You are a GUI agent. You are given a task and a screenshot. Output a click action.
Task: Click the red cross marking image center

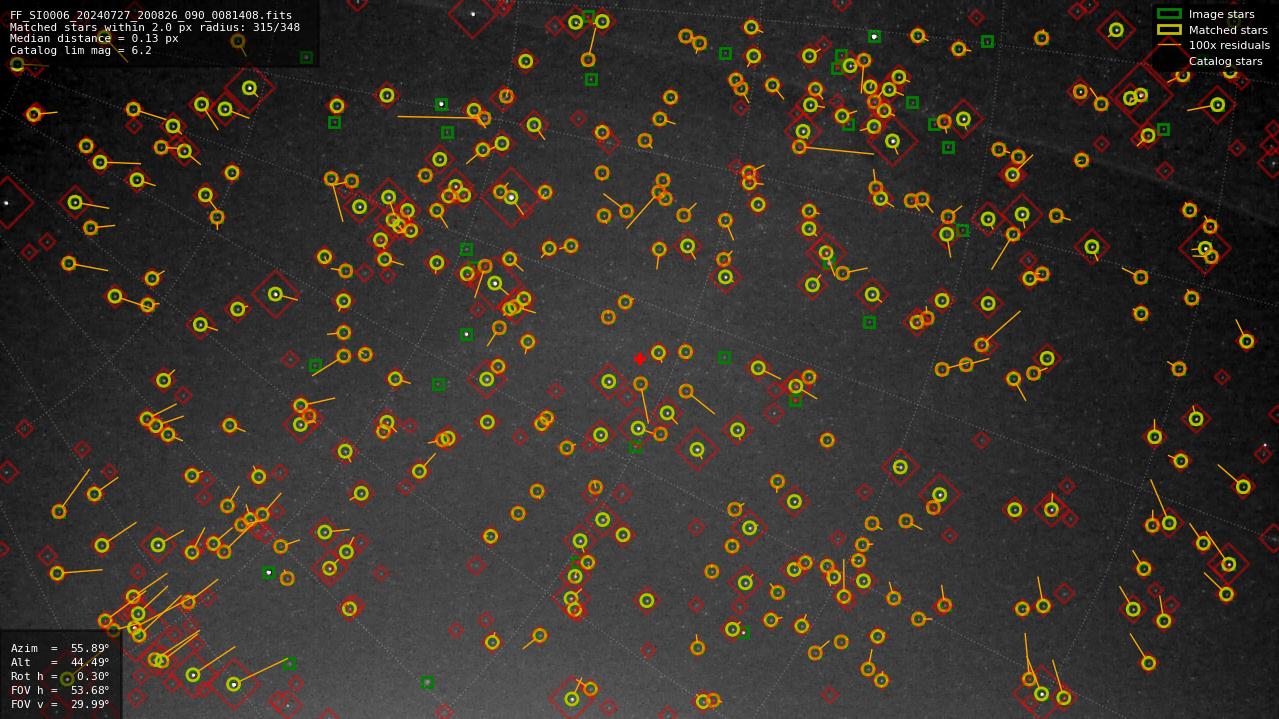(640, 359)
